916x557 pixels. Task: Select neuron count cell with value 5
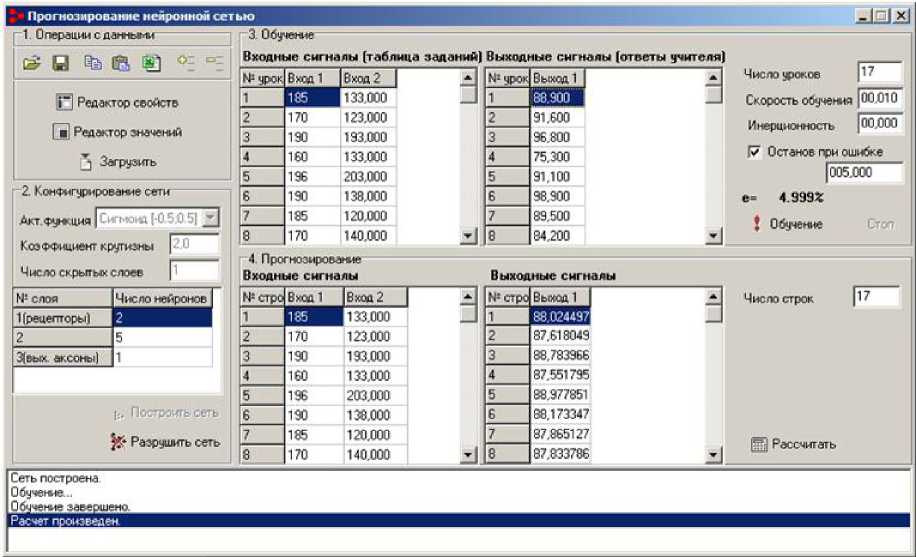click(162, 338)
